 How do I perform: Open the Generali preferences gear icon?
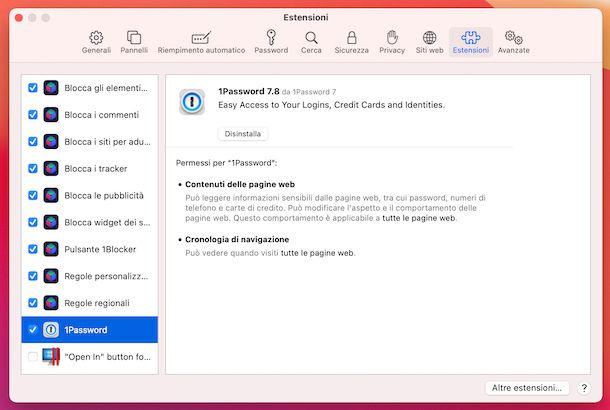pyautogui.click(x=96, y=38)
